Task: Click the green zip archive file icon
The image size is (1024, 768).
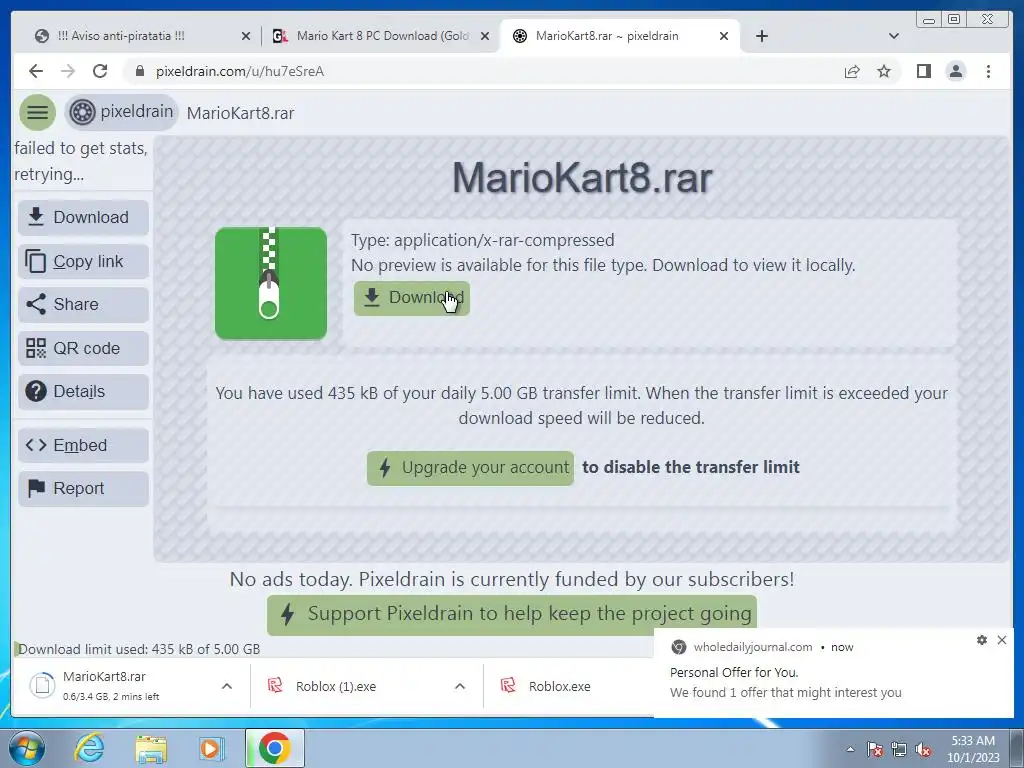Action: [x=271, y=283]
